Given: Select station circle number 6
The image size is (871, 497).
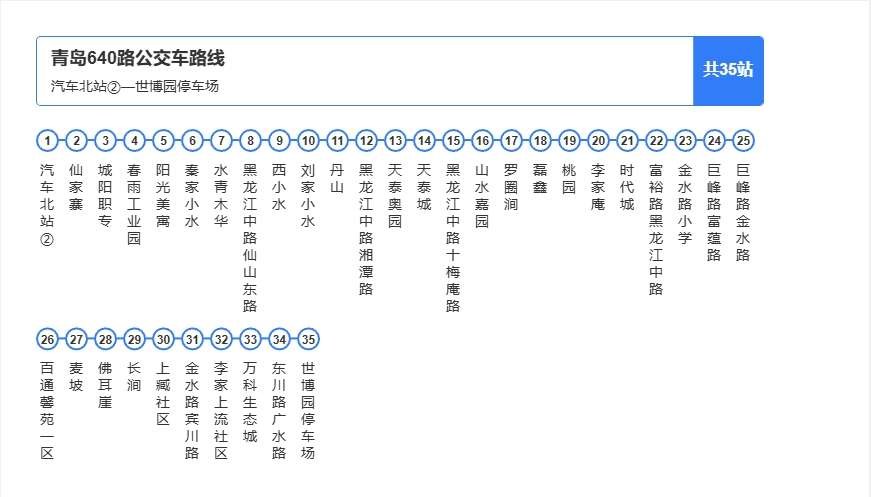Looking at the screenshot, I should (x=193, y=140).
